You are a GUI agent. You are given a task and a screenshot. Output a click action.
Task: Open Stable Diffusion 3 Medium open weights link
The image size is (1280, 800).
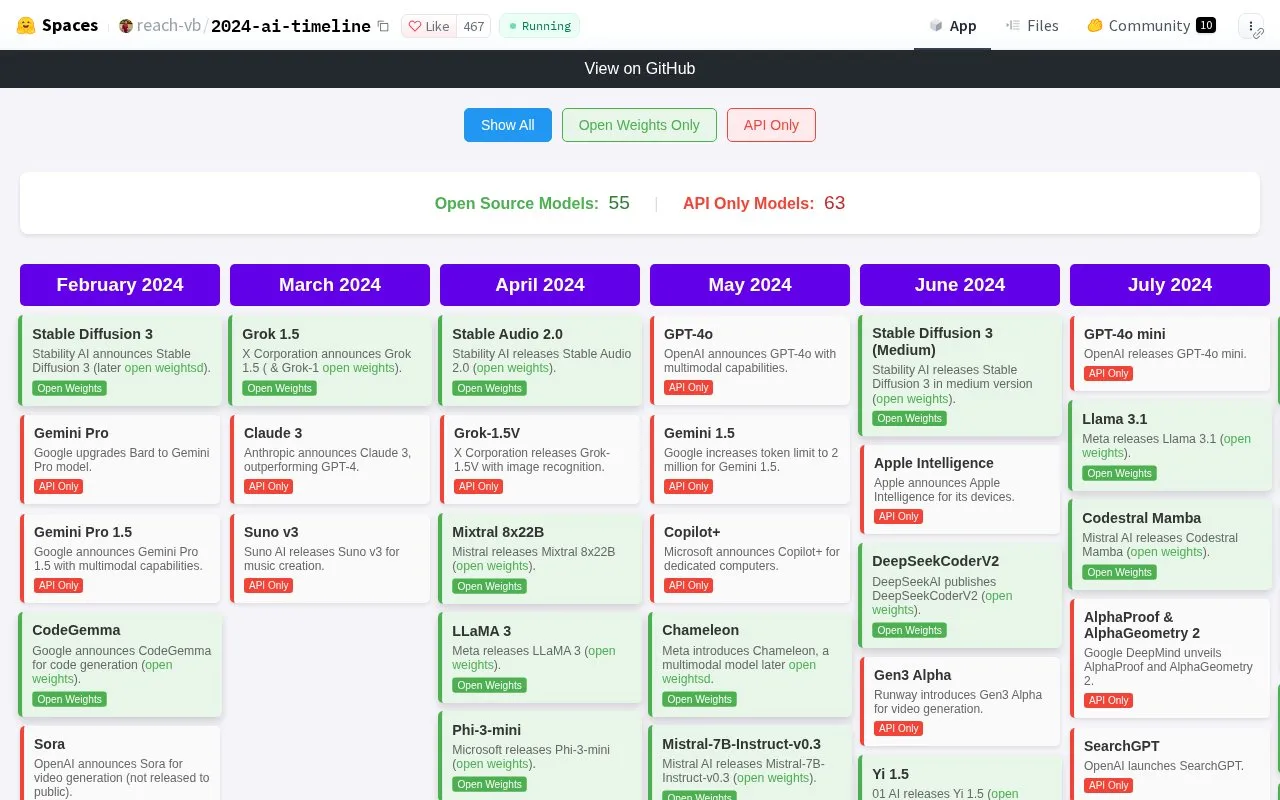tap(913, 398)
